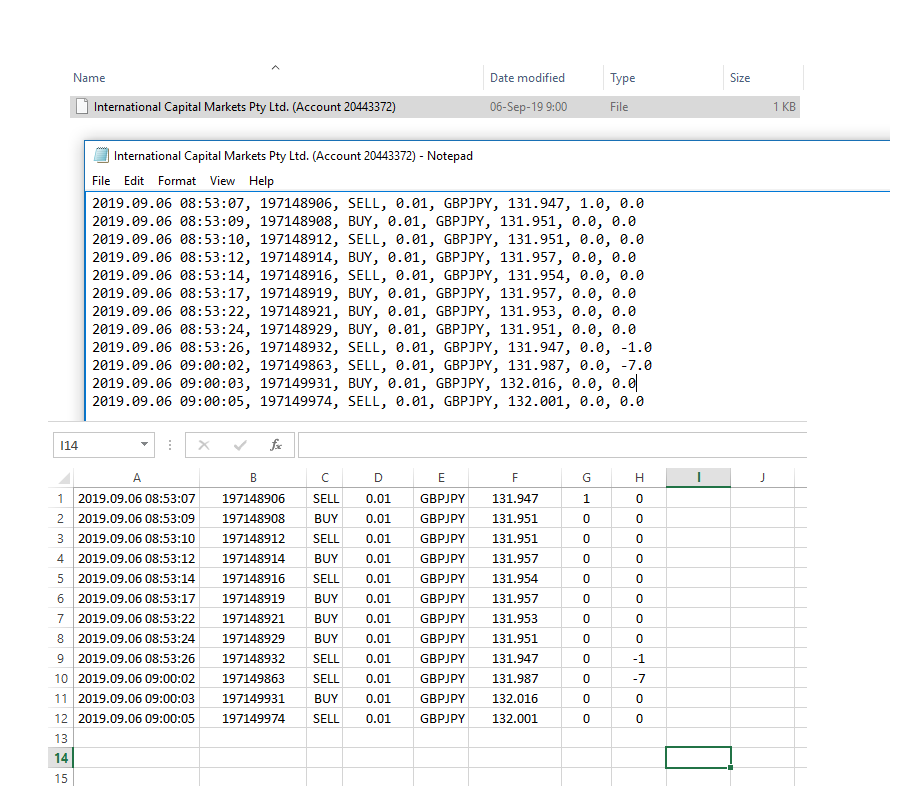This screenshot has width=920, height=786.
Task: Open the Notepad Edit menu
Action: pyautogui.click(x=134, y=181)
